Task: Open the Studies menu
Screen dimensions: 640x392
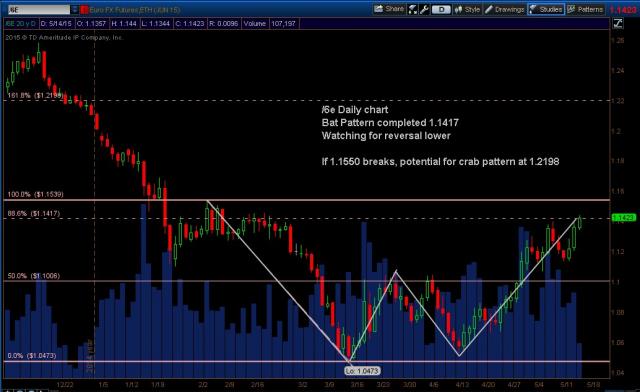Action: coord(546,9)
